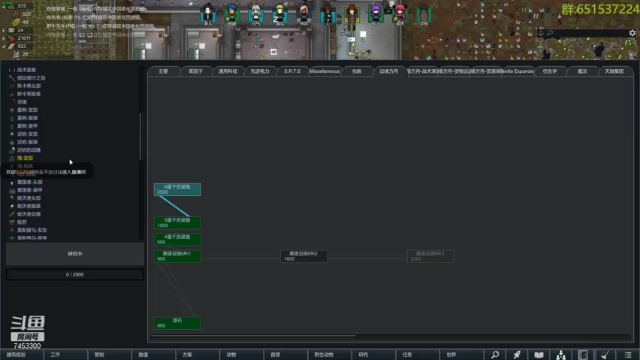Click the door-panel icon in bottom bar
Screen dimensions: 640x360
[x=583, y=355]
